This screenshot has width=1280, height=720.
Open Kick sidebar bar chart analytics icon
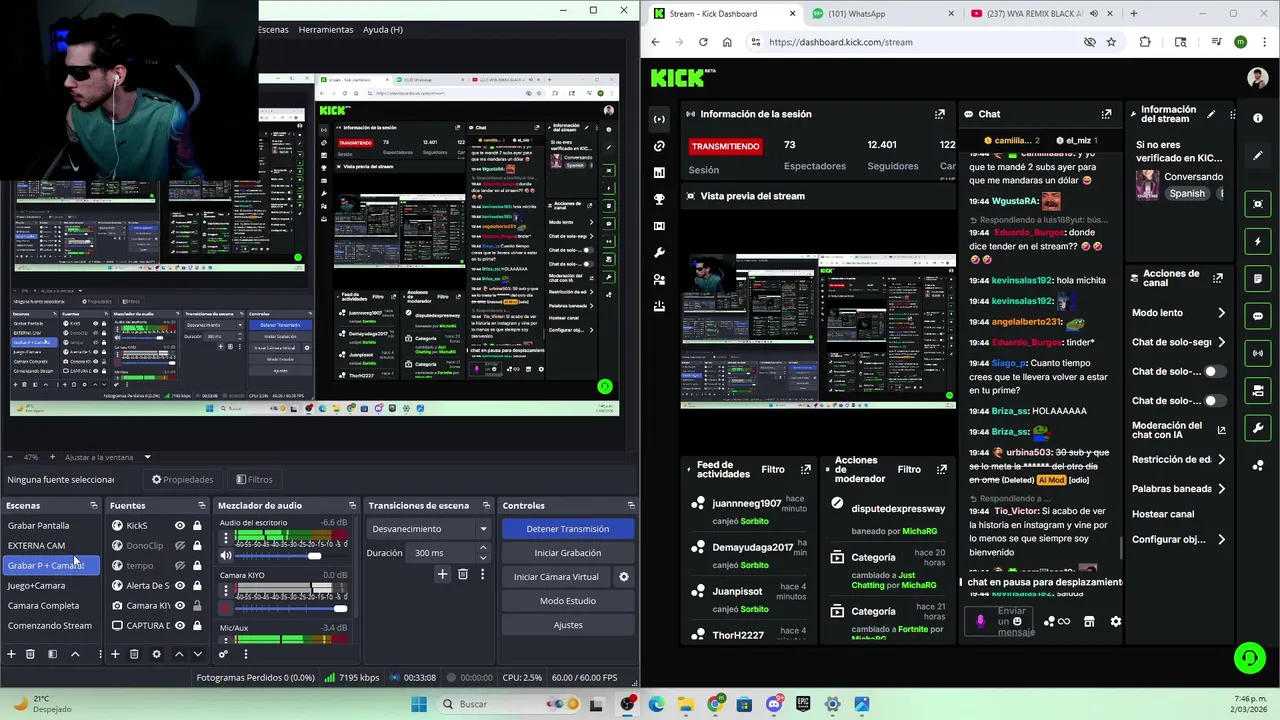[x=659, y=173]
